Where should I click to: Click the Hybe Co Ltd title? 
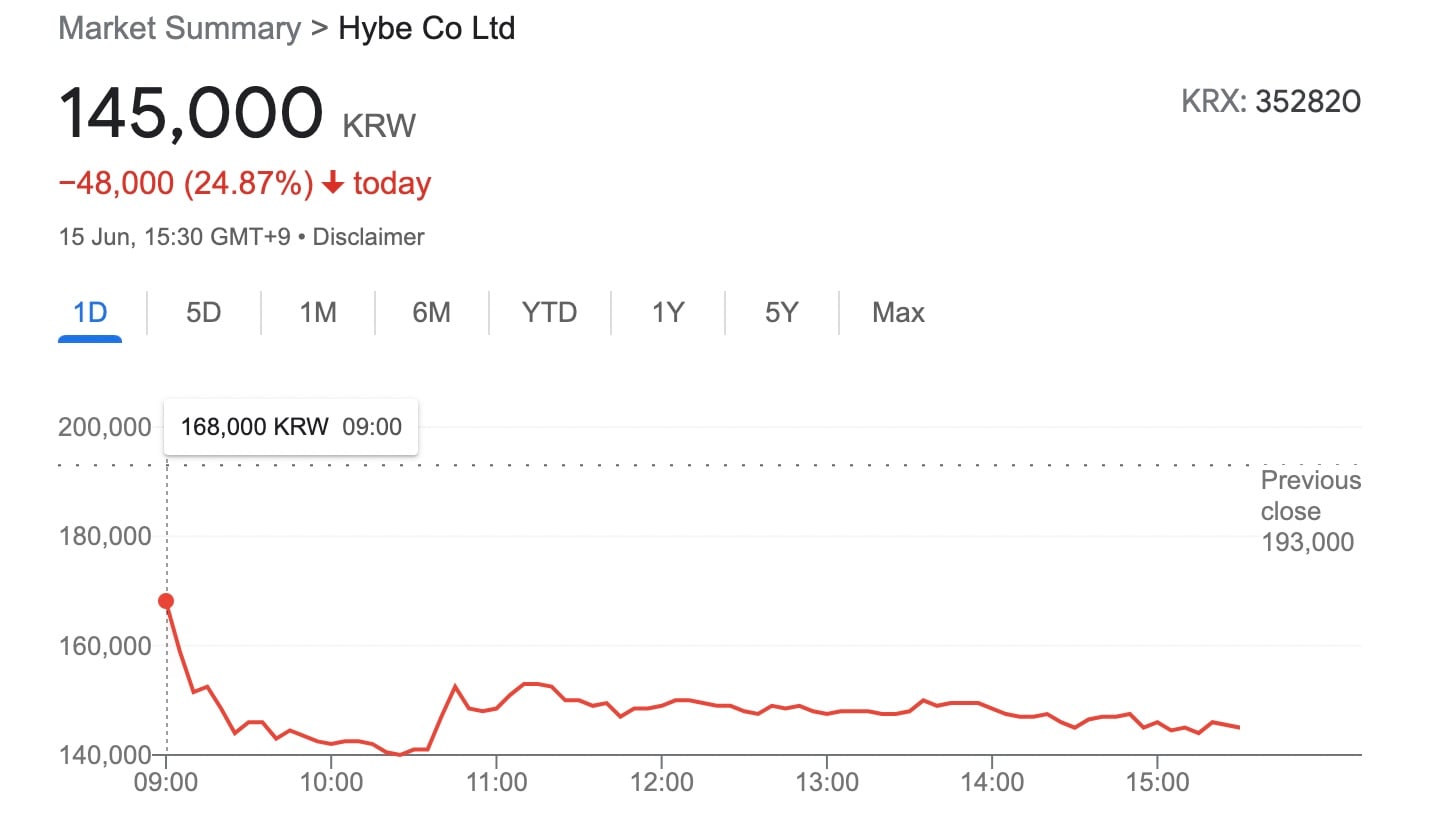click(x=427, y=28)
